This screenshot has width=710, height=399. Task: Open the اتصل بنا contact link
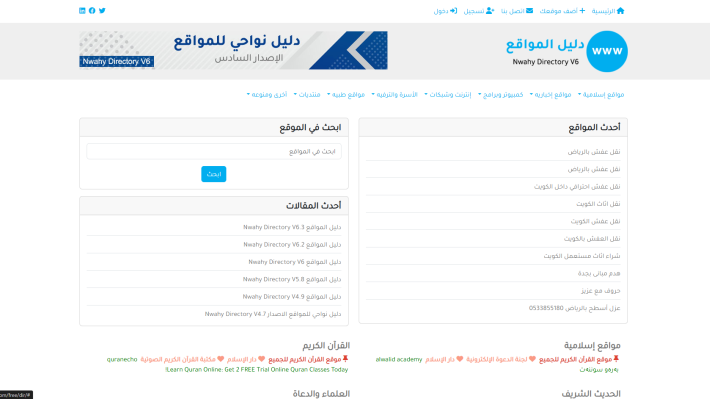(x=517, y=11)
